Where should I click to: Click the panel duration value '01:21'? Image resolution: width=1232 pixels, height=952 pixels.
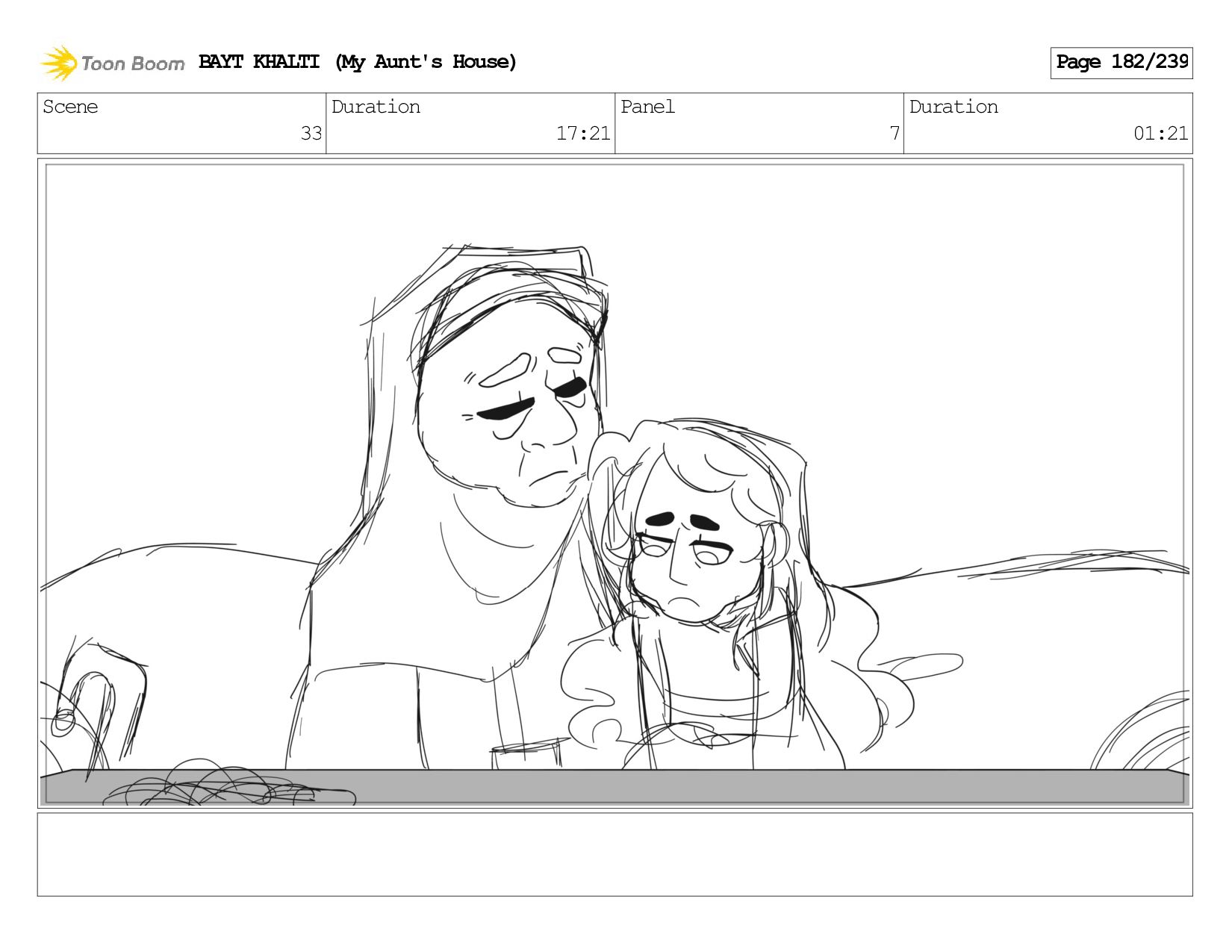click(1160, 134)
